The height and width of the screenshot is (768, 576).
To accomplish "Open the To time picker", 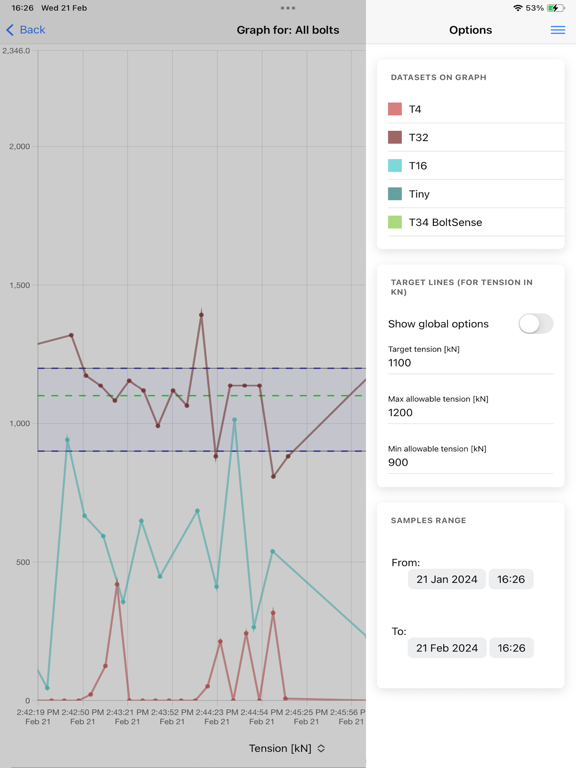I will coord(511,648).
